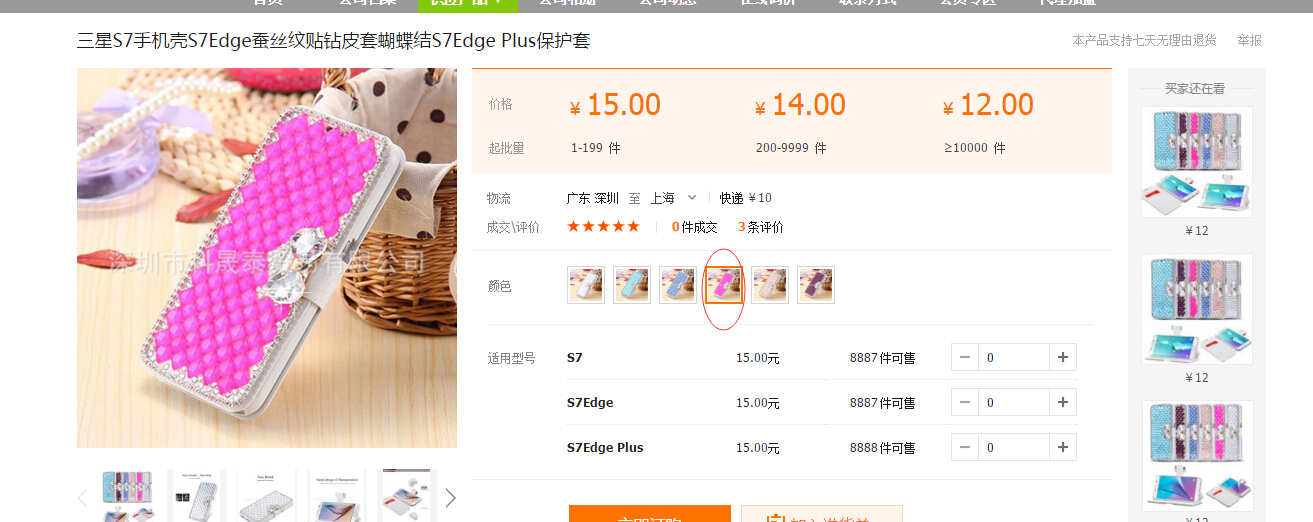This screenshot has width=1313, height=522.
Task: Decrease quantity for S7Edge Plus
Action: coord(965,447)
